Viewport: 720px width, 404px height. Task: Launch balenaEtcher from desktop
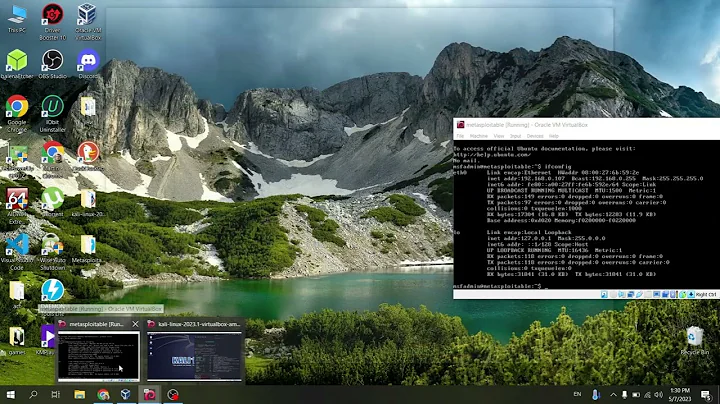[17, 64]
